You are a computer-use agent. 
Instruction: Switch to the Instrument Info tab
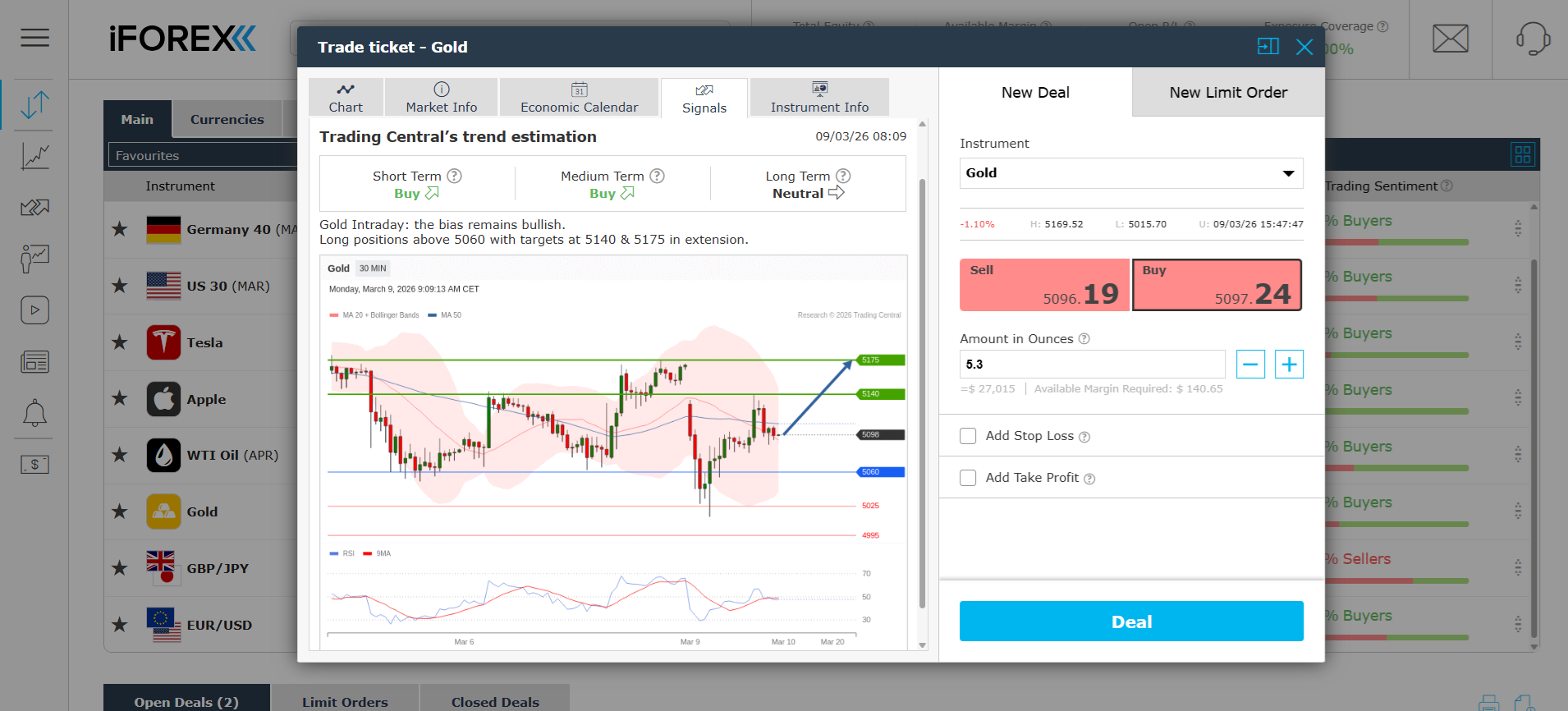coord(819,98)
